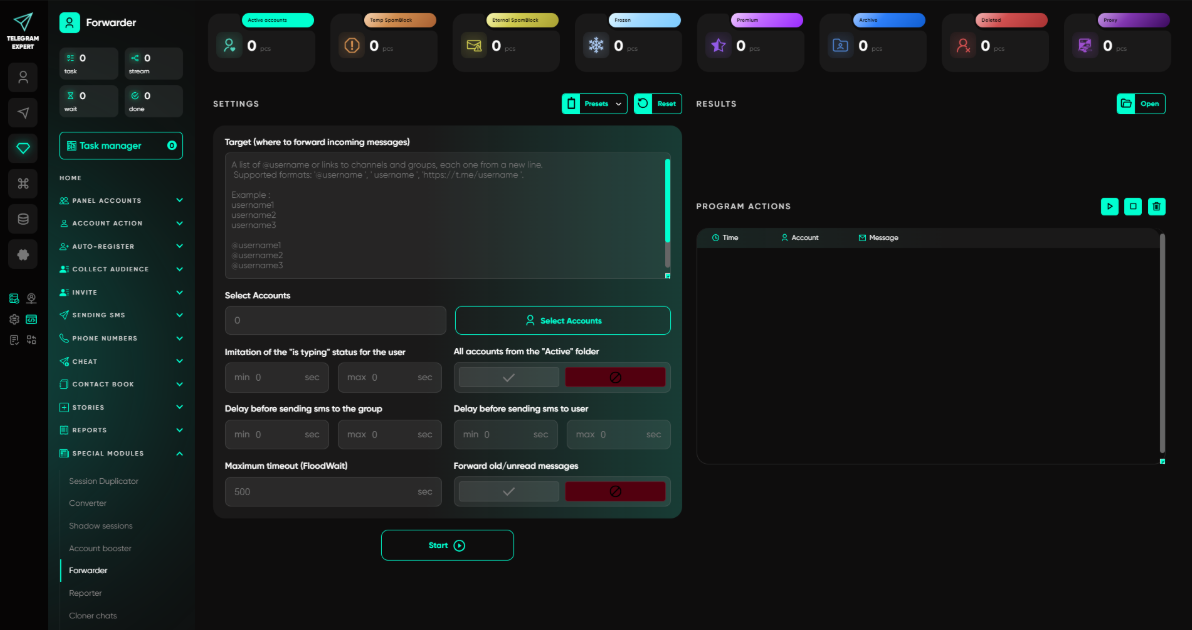Expand the Panel Accounts menu
The width and height of the screenshot is (1192, 630).
tap(121, 201)
